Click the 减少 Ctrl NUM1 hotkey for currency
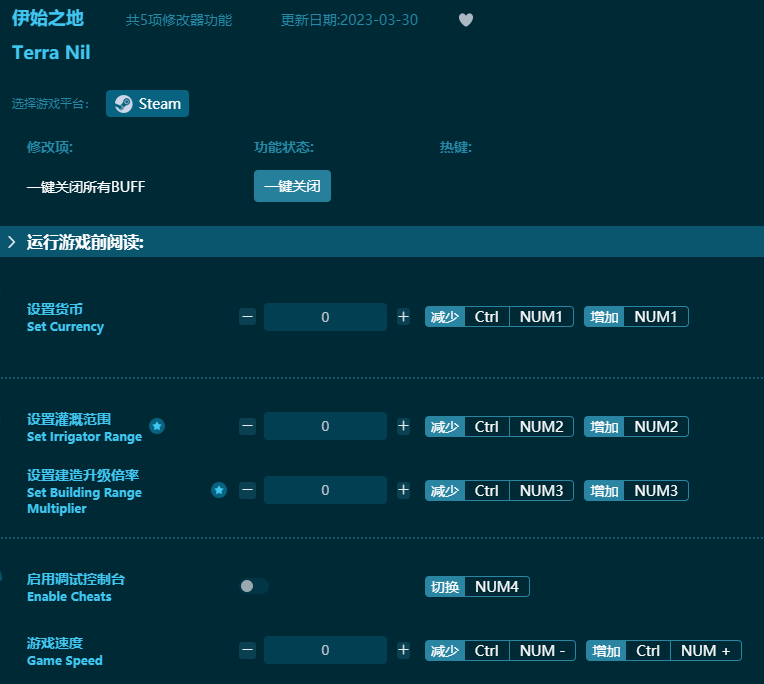This screenshot has height=684, width=764. [499, 317]
